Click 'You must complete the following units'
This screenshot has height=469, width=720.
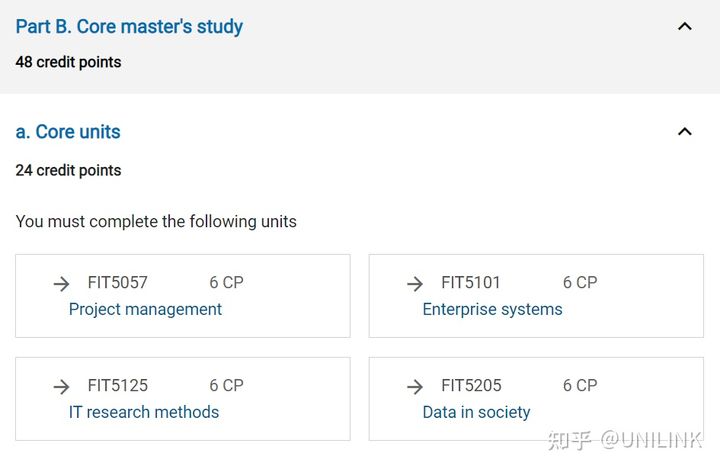156,222
